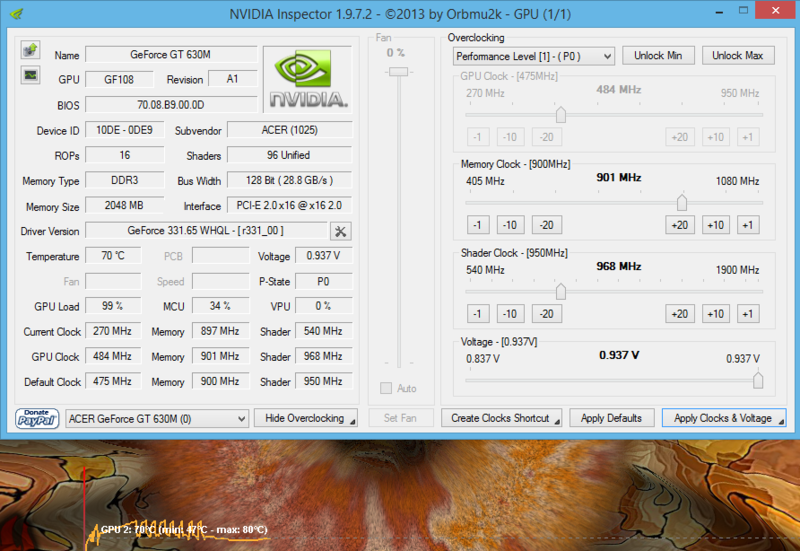Screen dimensions: 800x551
Task: Click the NVIDIA Inspector title bar icon
Action: tap(16, 13)
